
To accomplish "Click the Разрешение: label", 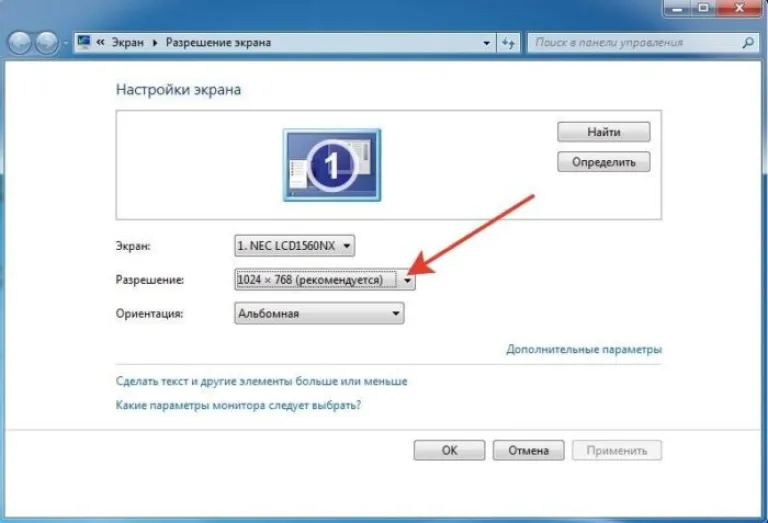I will tap(150, 280).
